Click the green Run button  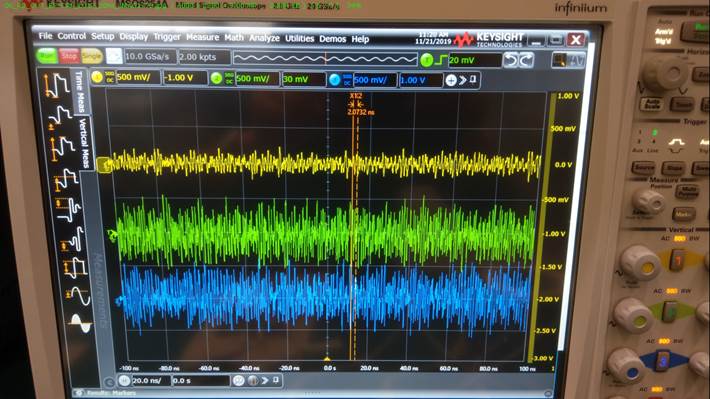click(47, 56)
